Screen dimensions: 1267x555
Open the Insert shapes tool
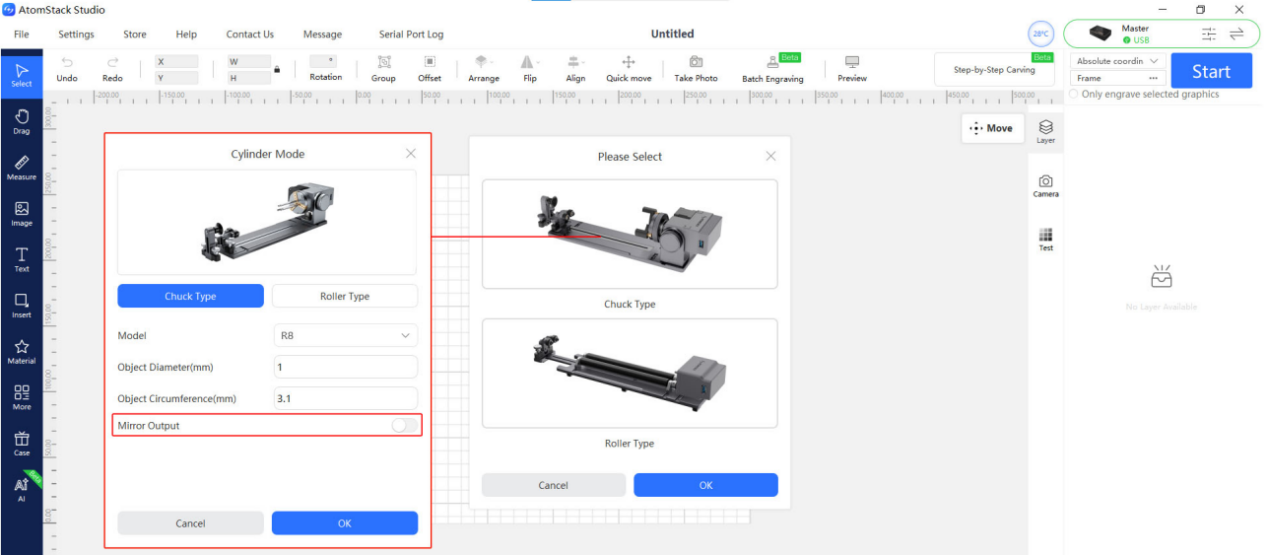pos(21,306)
